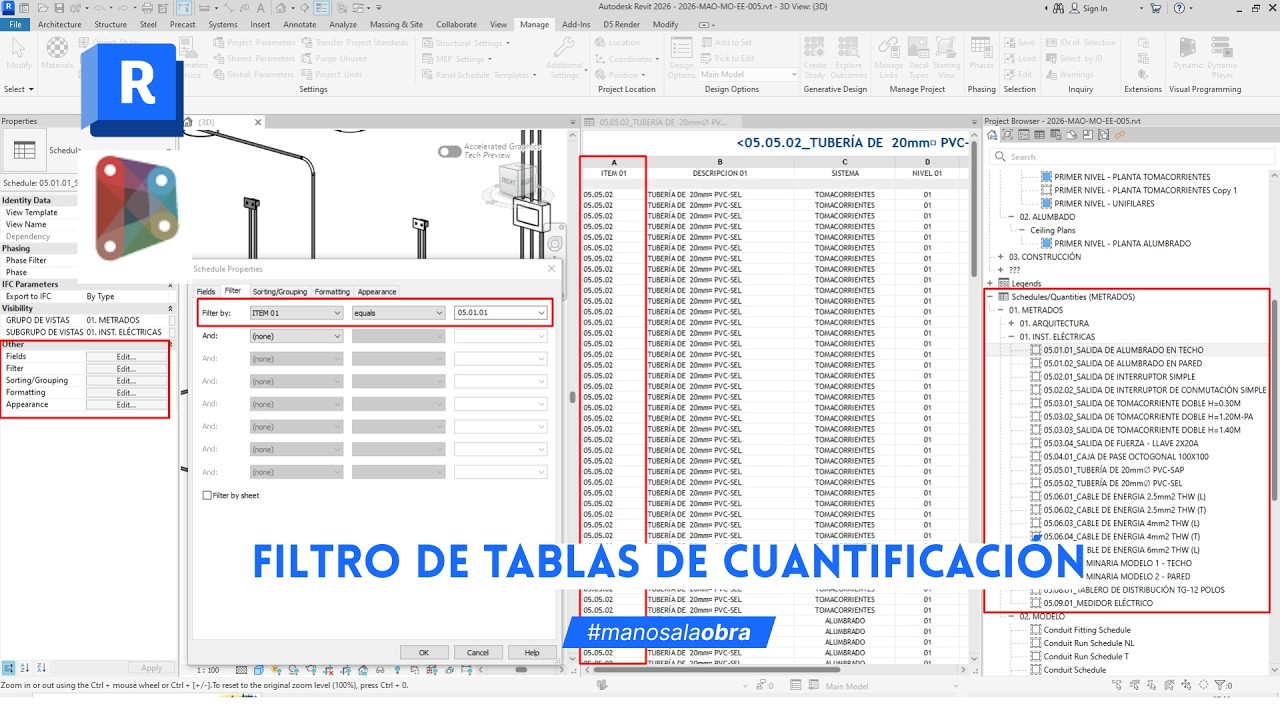Select the Modify arrow tool

point(19,53)
